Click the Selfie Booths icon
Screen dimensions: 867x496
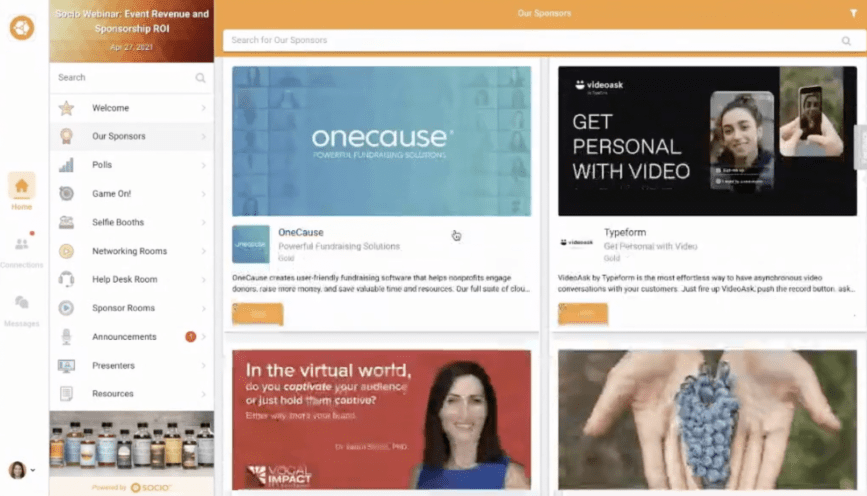click(x=66, y=222)
